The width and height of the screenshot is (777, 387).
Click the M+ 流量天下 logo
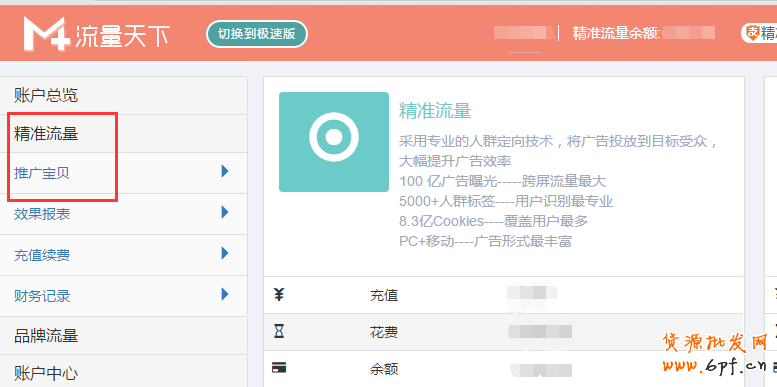[97, 34]
